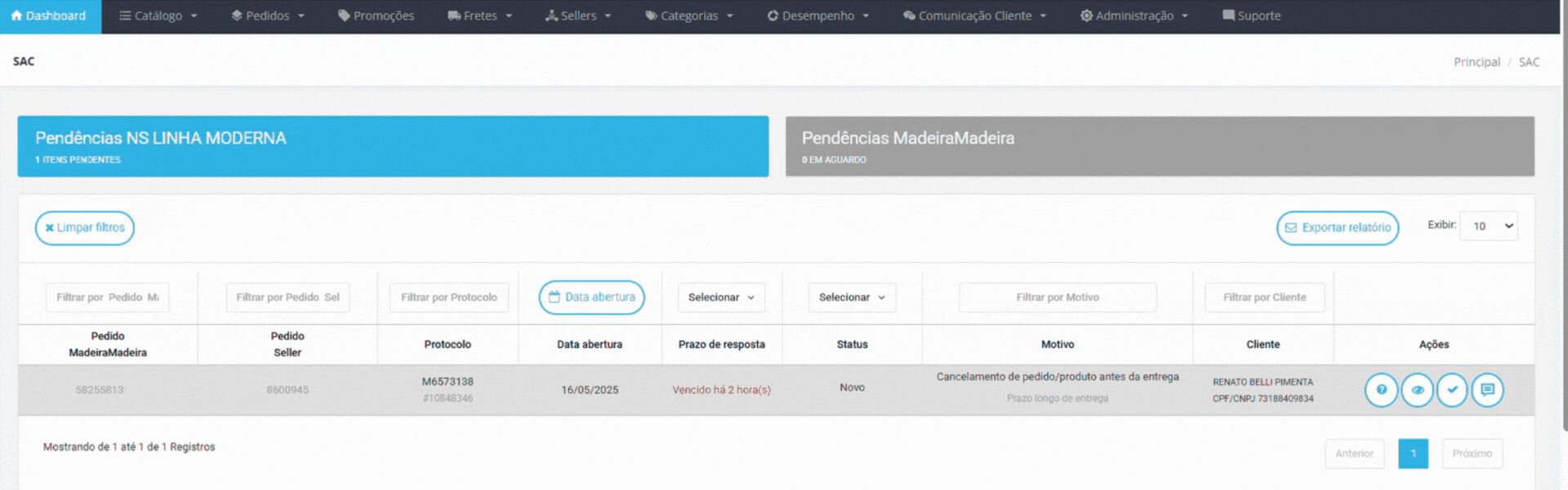This screenshot has height=490, width=1568.
Task: Go to the Próximo page
Action: click(1472, 454)
